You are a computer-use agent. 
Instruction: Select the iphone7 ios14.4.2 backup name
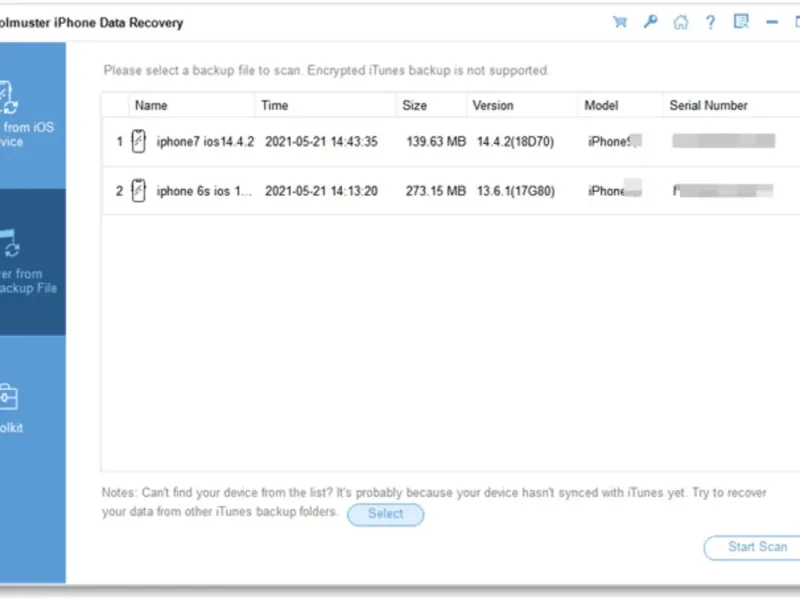pos(205,141)
